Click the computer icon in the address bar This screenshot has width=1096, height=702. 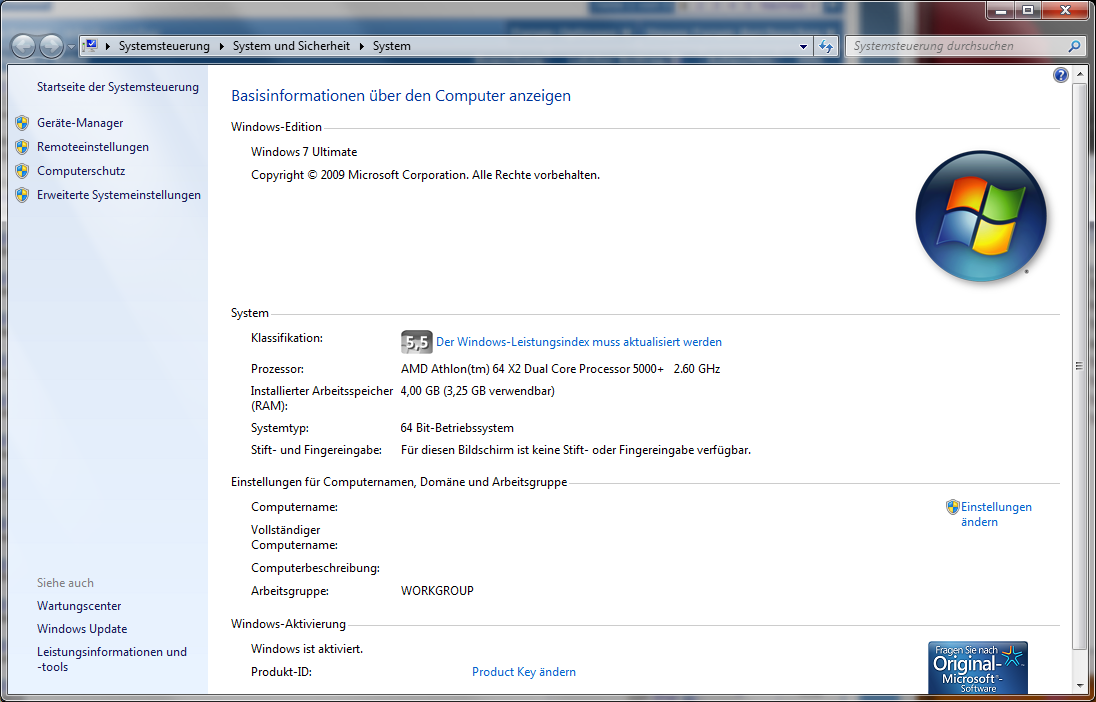tap(89, 46)
